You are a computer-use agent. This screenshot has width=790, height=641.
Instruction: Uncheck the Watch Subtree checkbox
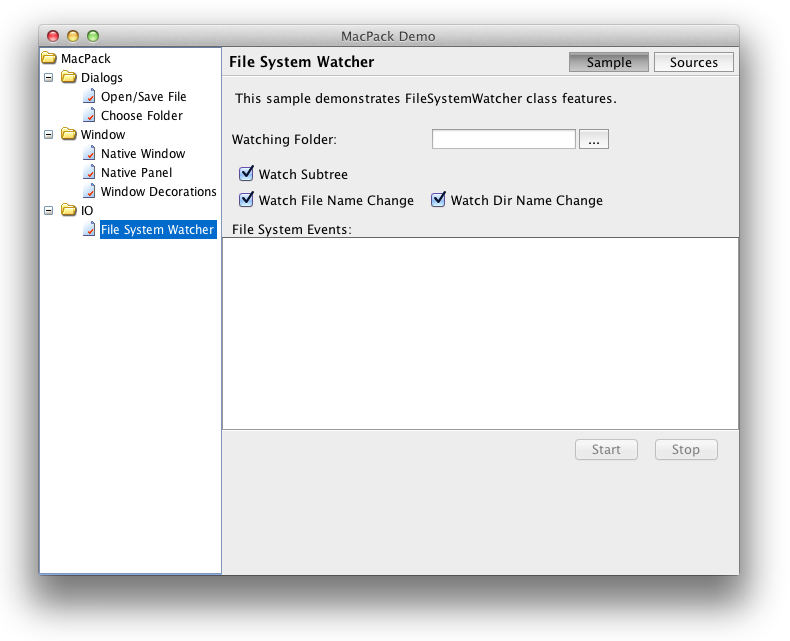click(x=246, y=173)
